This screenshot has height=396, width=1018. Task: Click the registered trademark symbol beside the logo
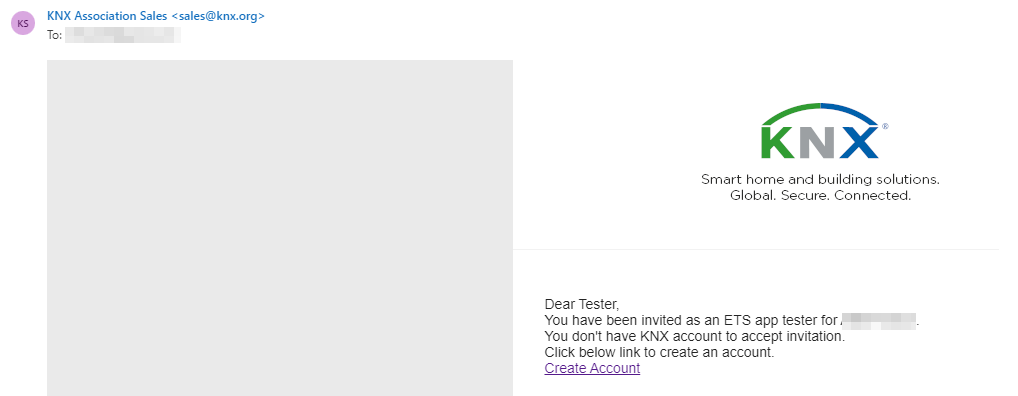(885, 127)
